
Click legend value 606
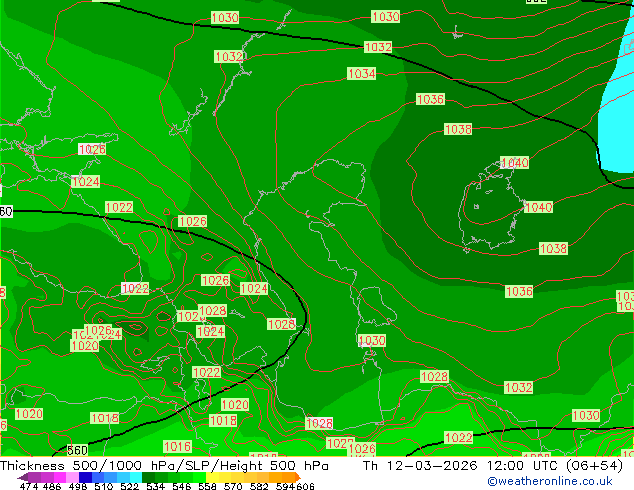coord(305,486)
